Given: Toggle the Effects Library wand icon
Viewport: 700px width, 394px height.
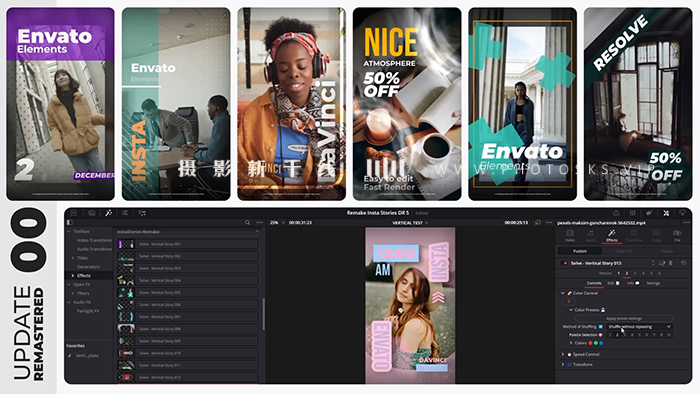Looking at the screenshot, I should click(108, 213).
